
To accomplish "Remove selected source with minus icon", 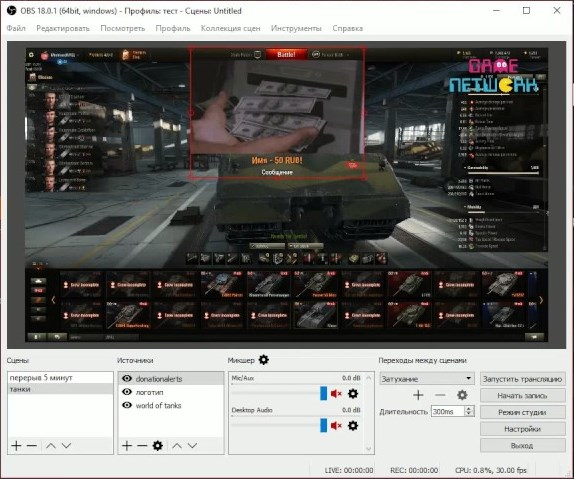I will pos(142,446).
